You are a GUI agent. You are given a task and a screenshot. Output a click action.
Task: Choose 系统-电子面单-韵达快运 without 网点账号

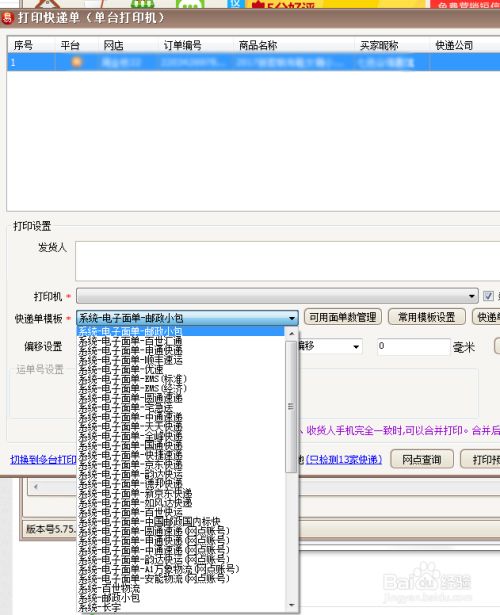180,474
